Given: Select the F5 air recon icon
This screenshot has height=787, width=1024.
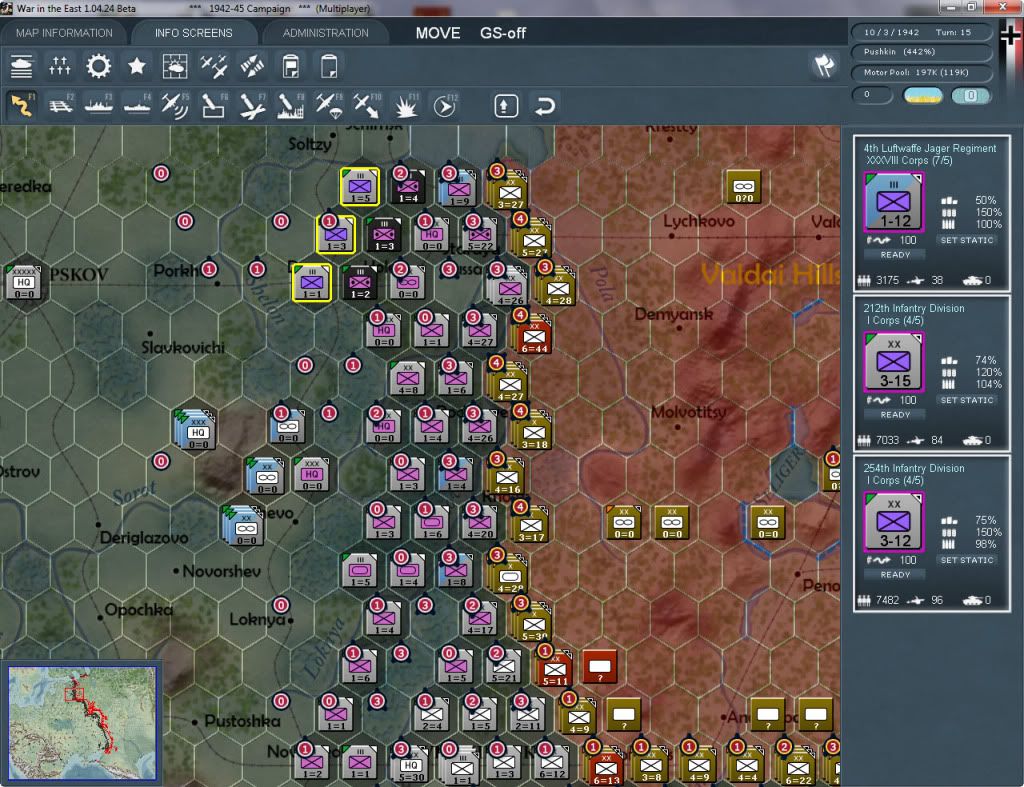Looking at the screenshot, I should tap(175, 105).
